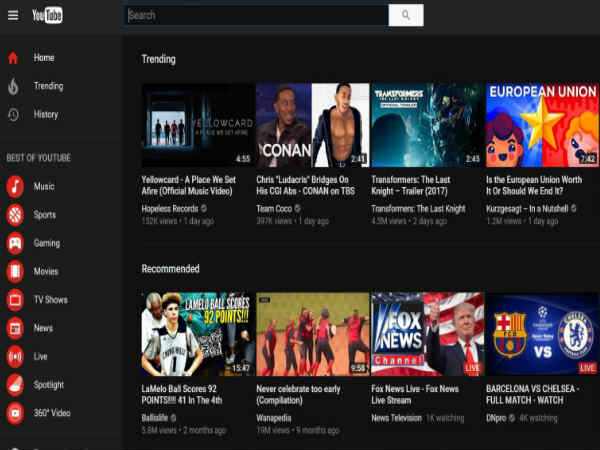Visit the 'Transformers: The Last Knight' channel name

[419, 209]
